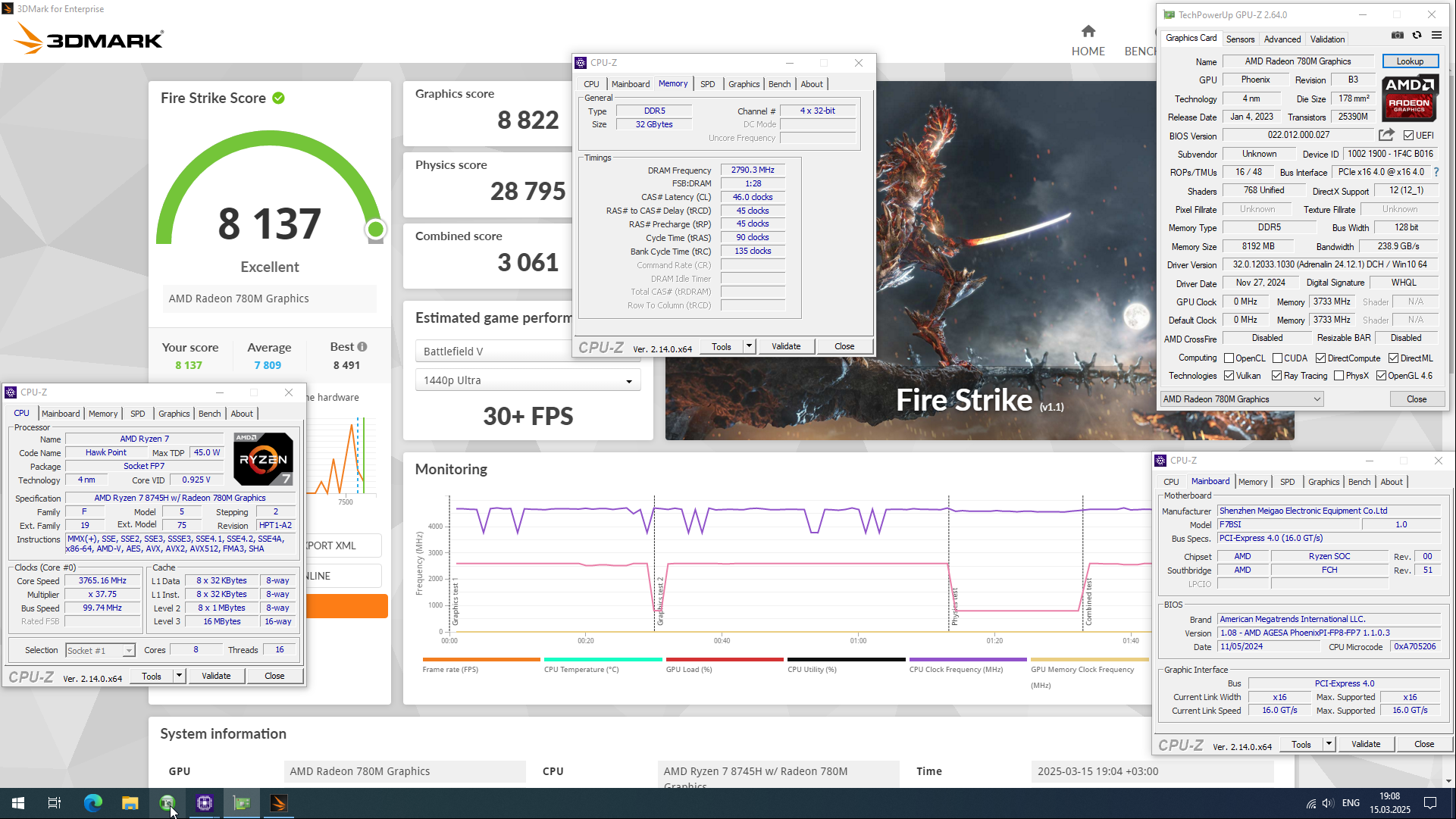This screenshot has height=819, width=1456.
Task: Toggle the OpenGL 4.6 checkbox
Action: 1381,376
